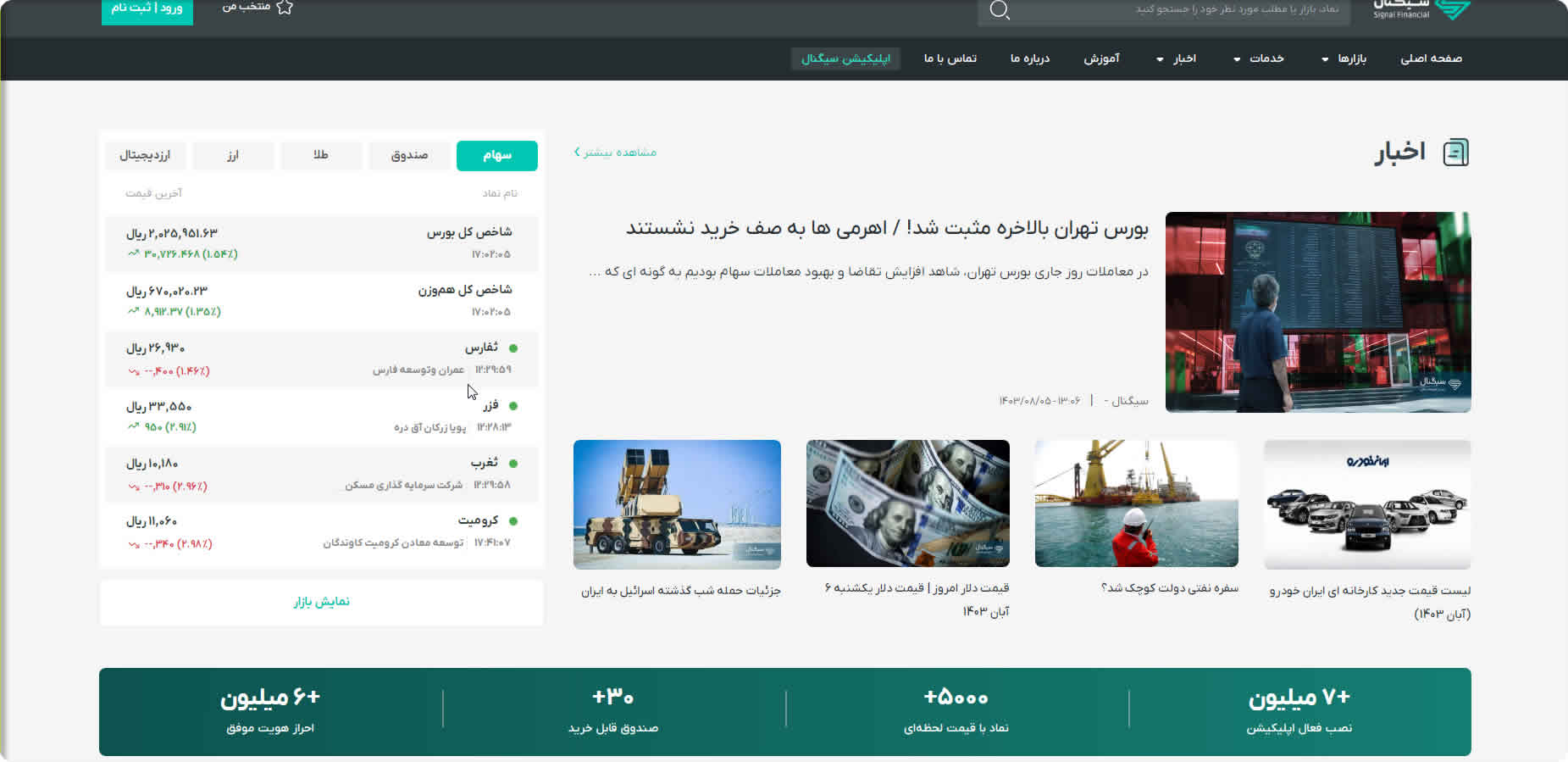This screenshot has height=762, width=1568.
Task: Expand the اخبار dropdown in navbar
Action: tap(1177, 58)
